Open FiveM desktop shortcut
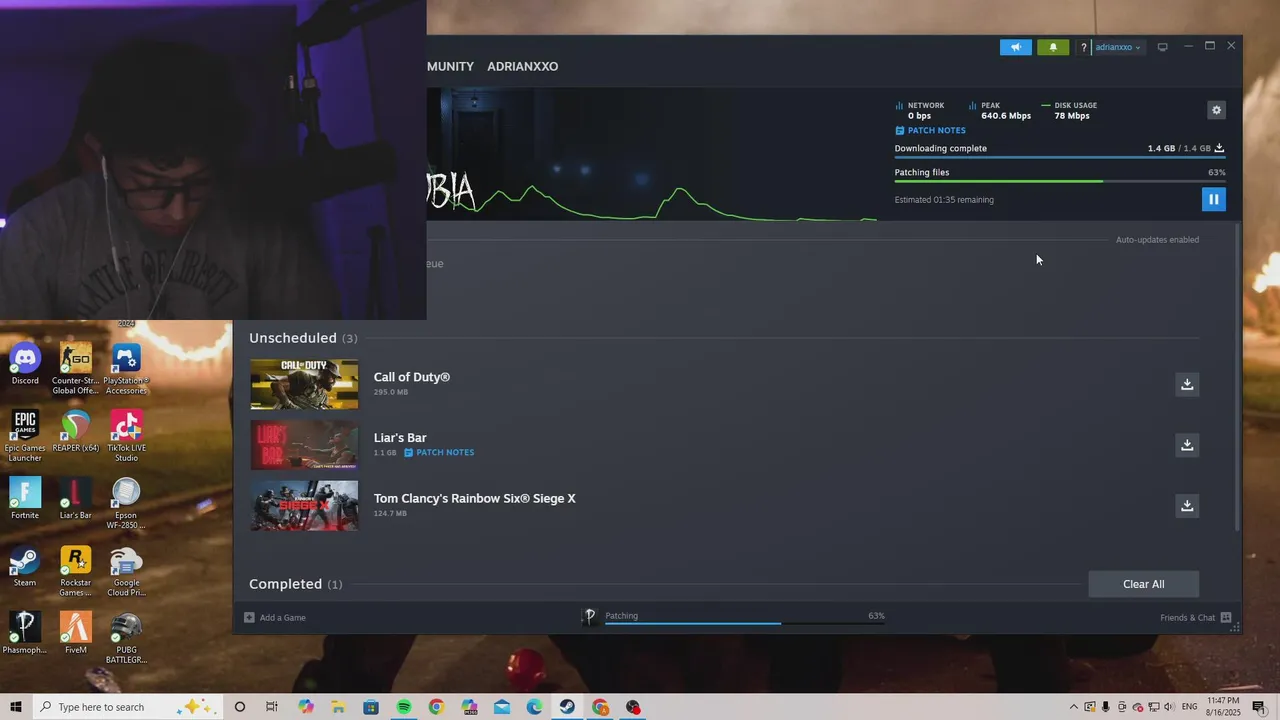 click(x=76, y=633)
